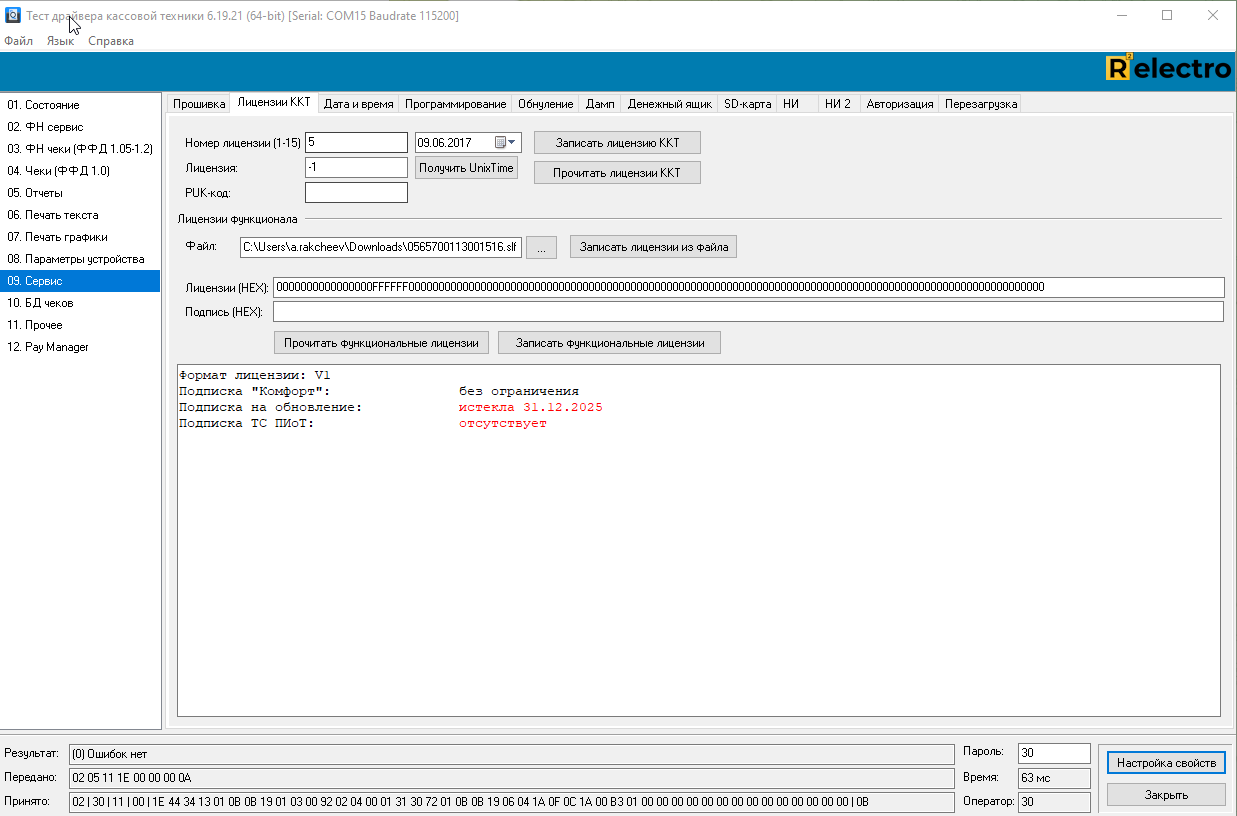This screenshot has width=1237, height=816.
Task: Open the Справка menu
Action: pyautogui.click(x=111, y=41)
